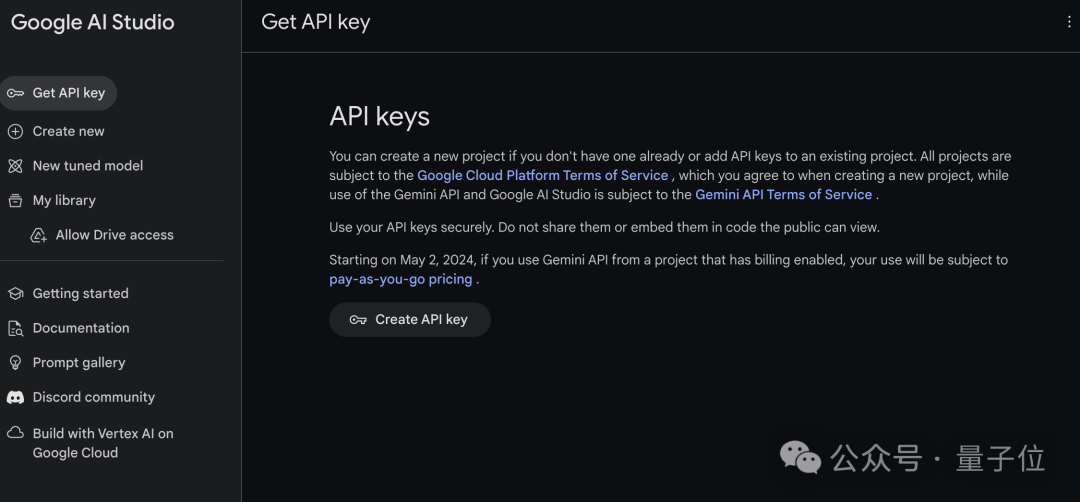Click the lightbulb Prompt gallery icon
This screenshot has height=502, width=1080.
pyautogui.click(x=15, y=363)
